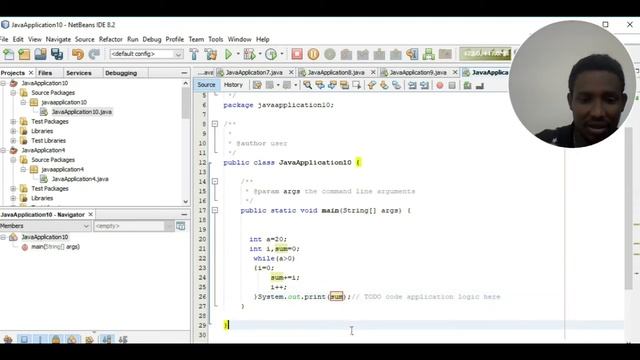Open the Debug Project dropdown arrow
Viewport: 640px width, 360px height.
(260, 54)
